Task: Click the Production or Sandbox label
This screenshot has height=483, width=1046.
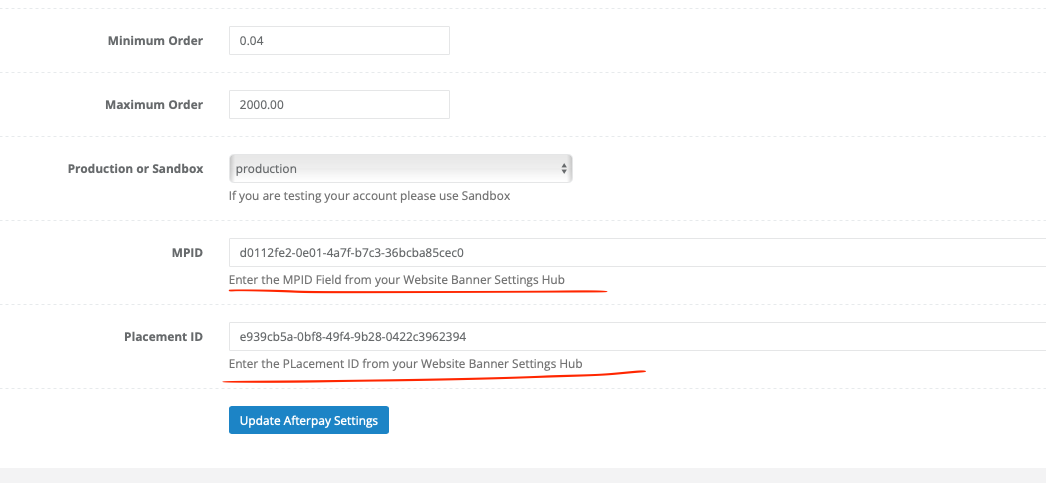Action: 135,169
